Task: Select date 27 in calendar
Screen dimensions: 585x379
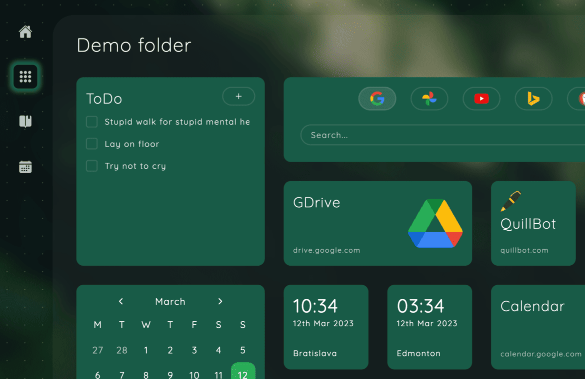Action: (x=98, y=350)
